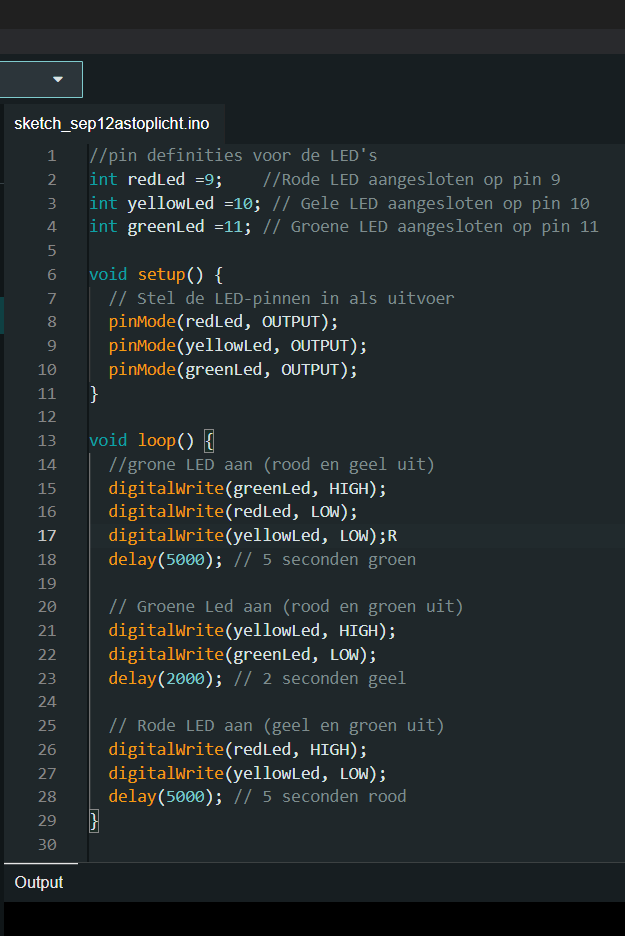Click line number 13 in the gutter
This screenshot has width=625, height=936.
(47, 440)
